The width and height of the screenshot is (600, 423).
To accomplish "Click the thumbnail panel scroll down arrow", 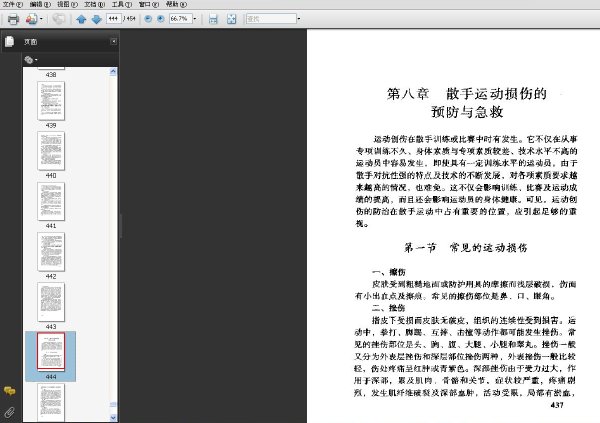I will [x=113, y=418].
